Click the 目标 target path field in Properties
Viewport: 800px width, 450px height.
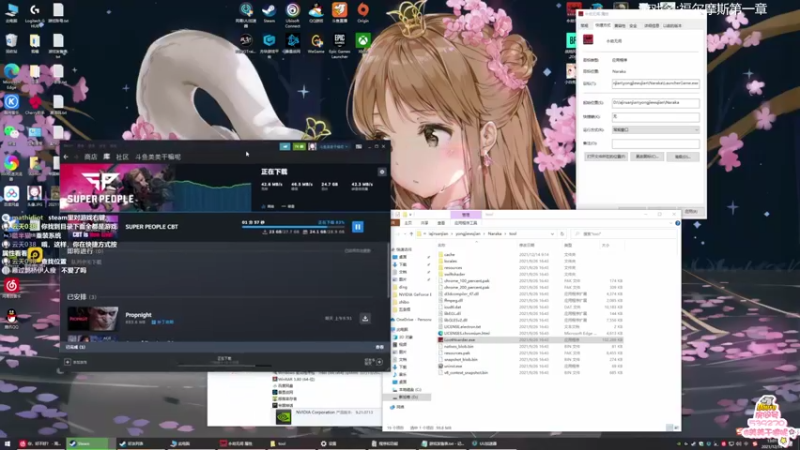pos(656,83)
